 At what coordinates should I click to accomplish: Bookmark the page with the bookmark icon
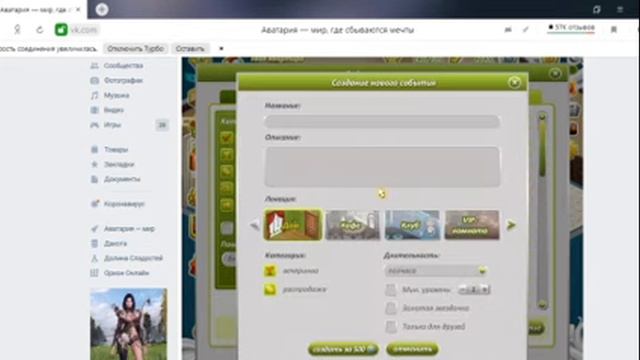point(613,29)
